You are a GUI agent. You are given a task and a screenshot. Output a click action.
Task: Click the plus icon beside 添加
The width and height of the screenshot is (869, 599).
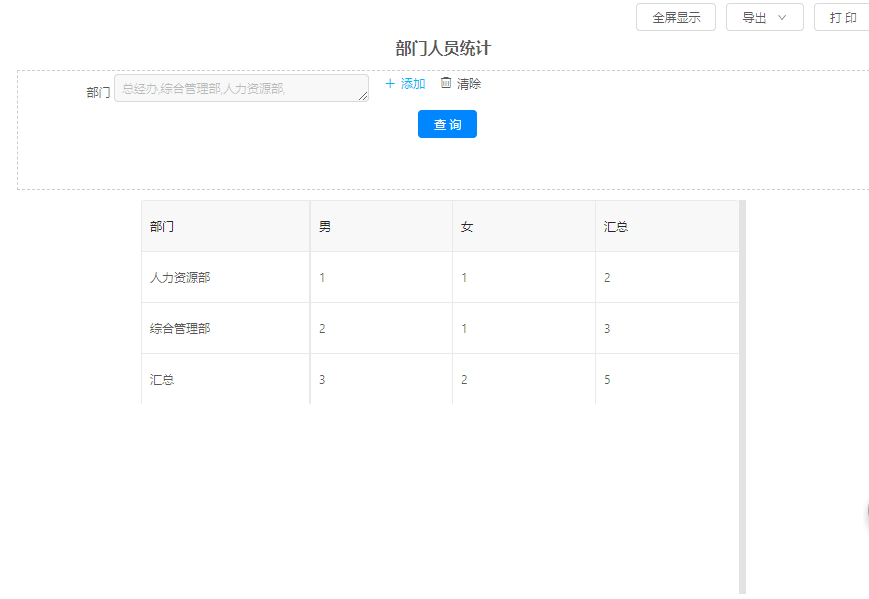pyautogui.click(x=390, y=84)
